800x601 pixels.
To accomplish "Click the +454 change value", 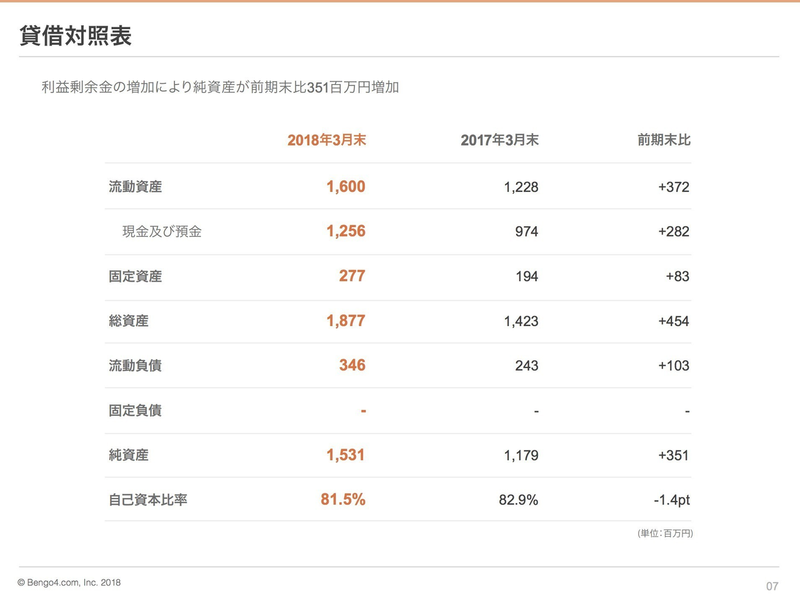I will (673, 321).
